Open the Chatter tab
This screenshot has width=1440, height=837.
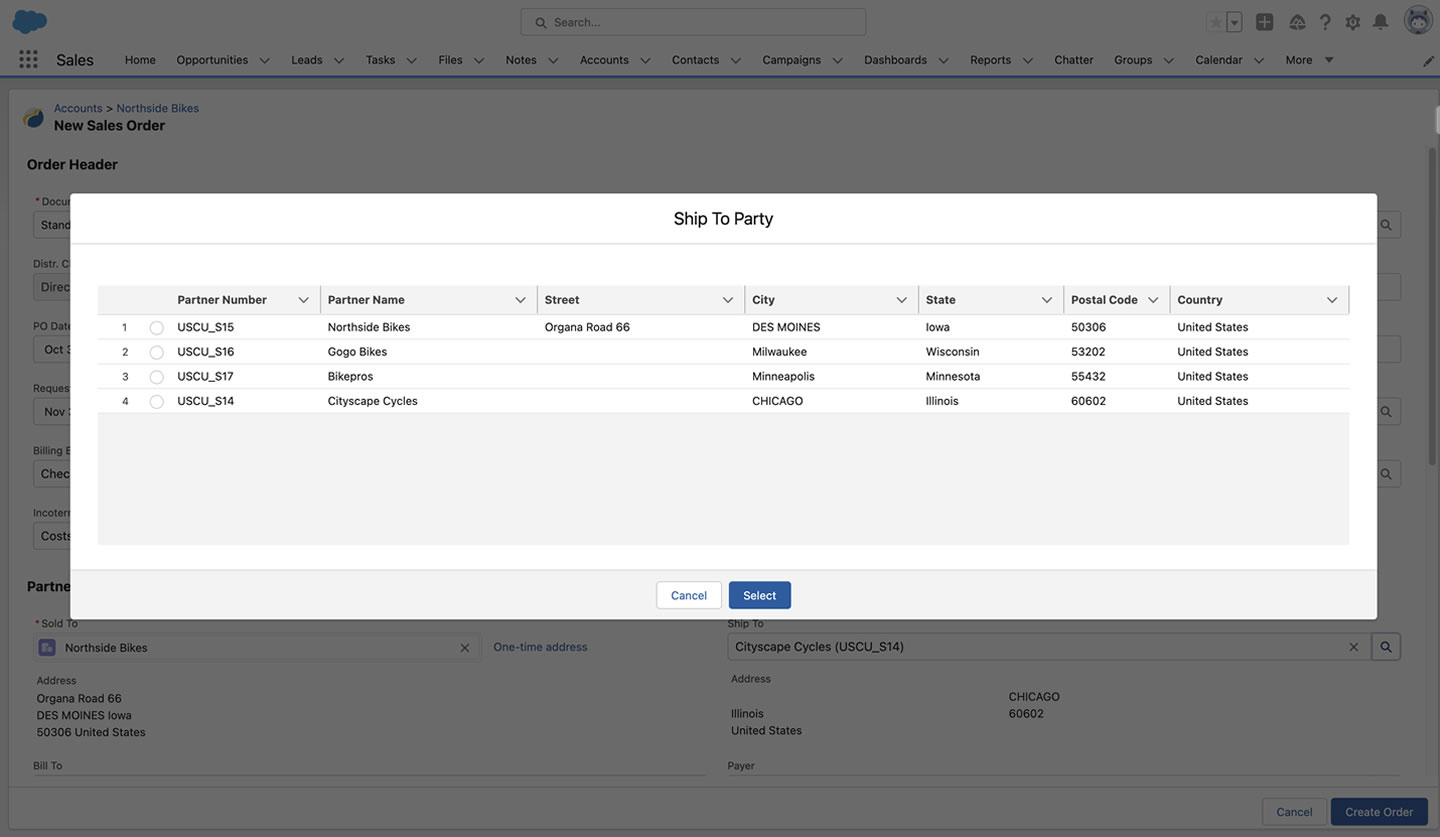(1074, 60)
